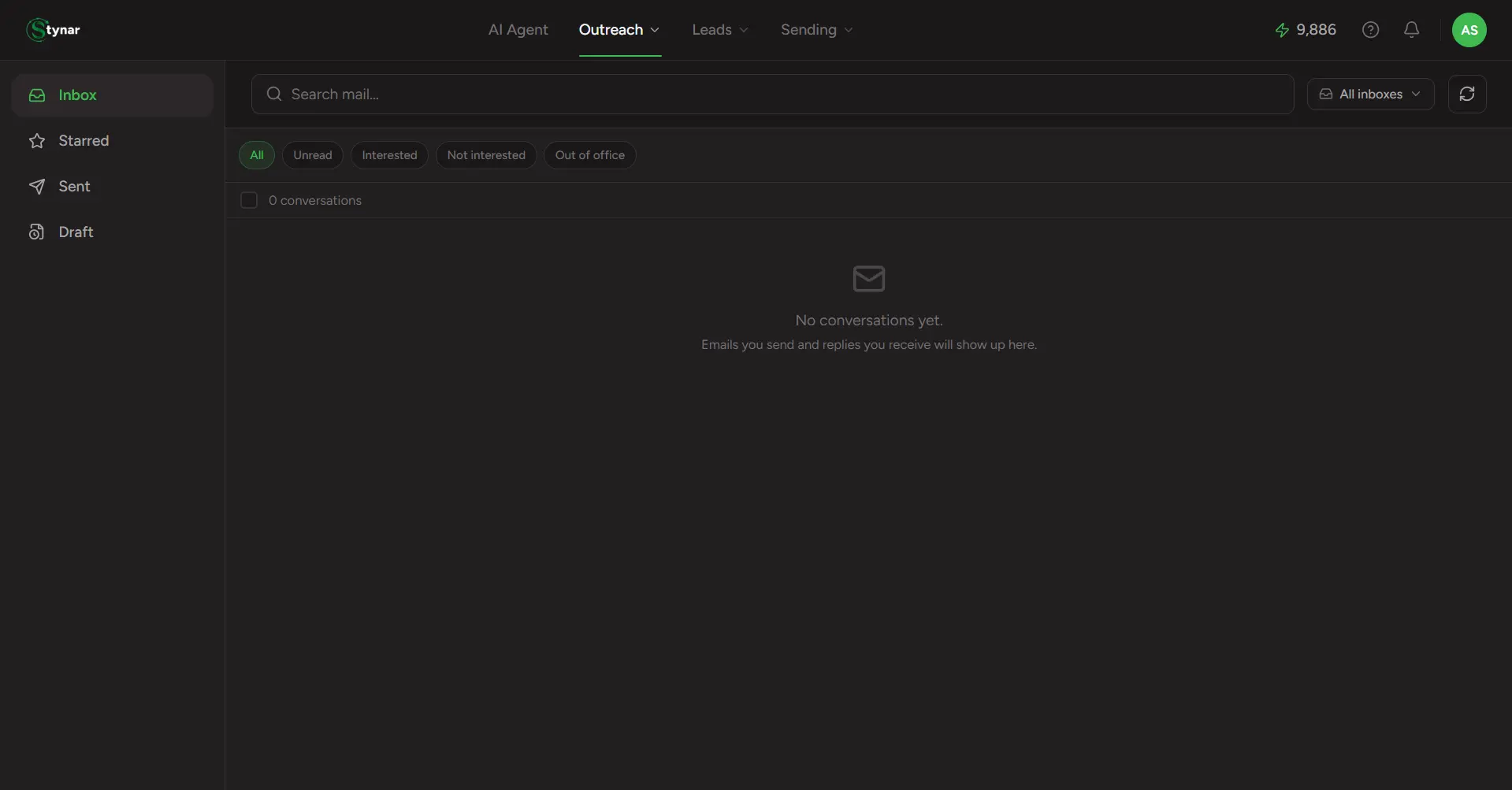Click the Stynar logo

(54, 30)
